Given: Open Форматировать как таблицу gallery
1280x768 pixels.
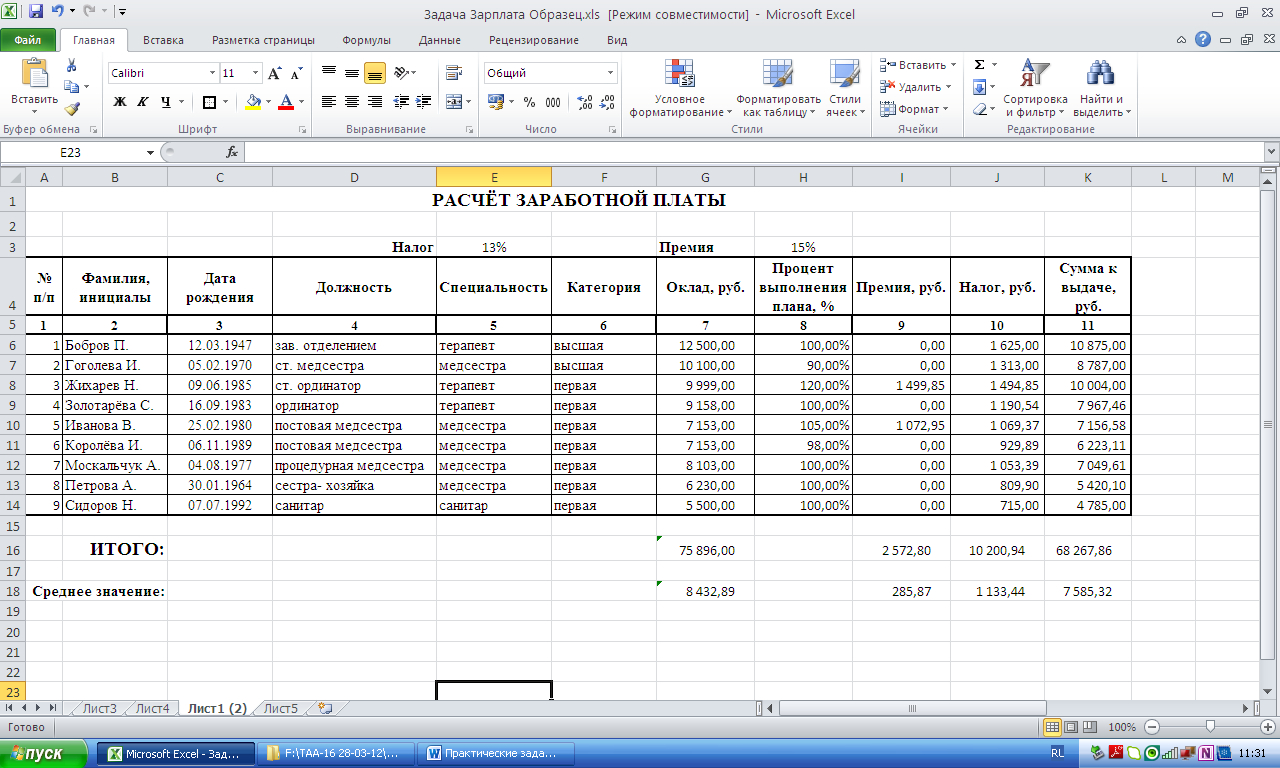Looking at the screenshot, I should pos(778,88).
